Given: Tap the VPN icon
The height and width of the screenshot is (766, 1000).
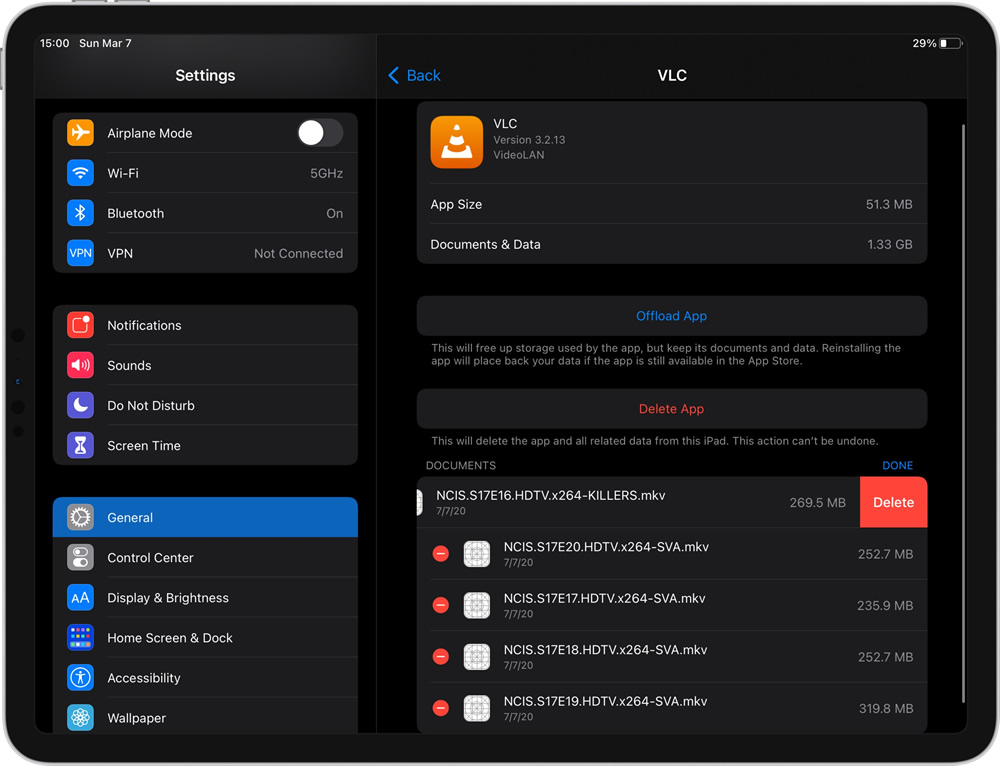Looking at the screenshot, I should coord(80,253).
